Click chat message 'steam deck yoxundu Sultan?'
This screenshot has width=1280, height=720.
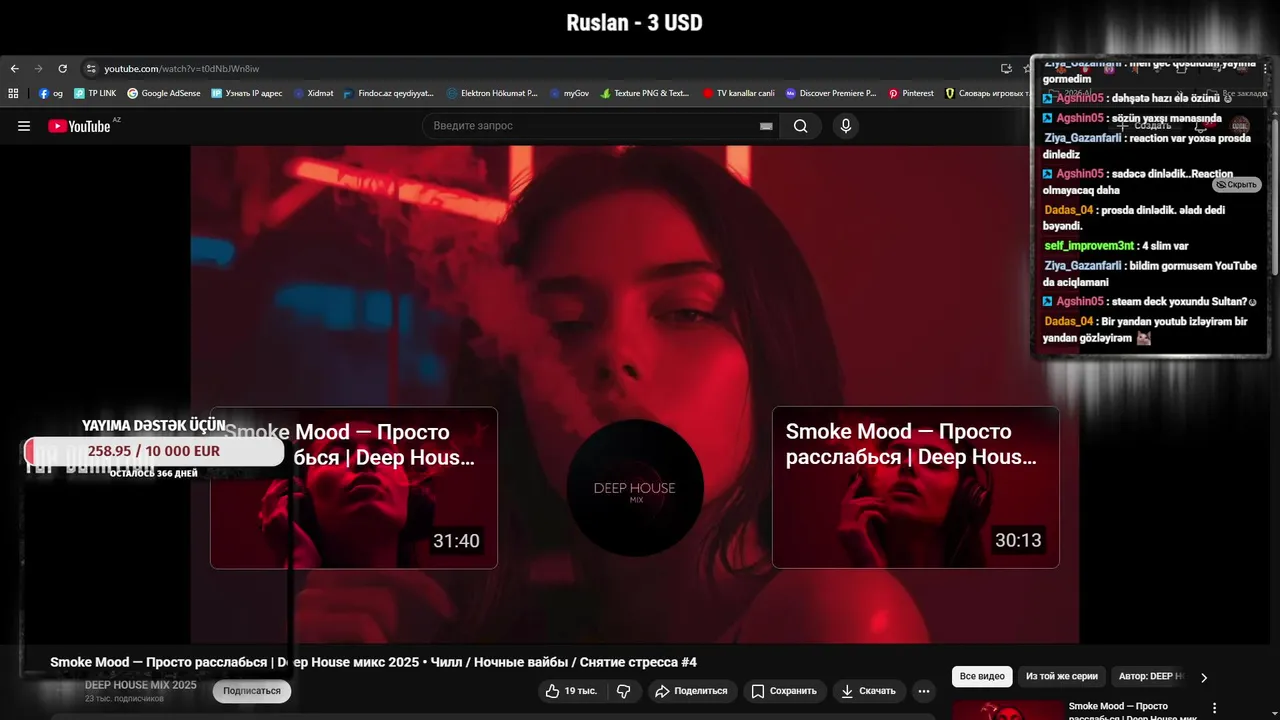click(x=1150, y=301)
